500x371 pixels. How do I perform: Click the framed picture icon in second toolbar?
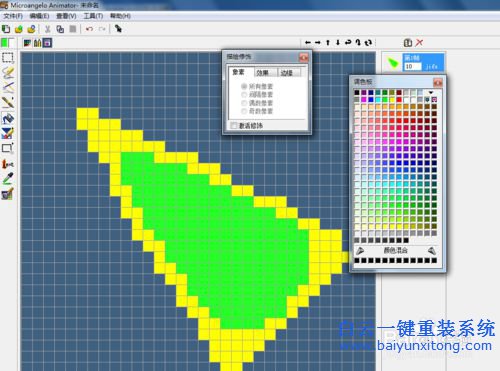(47, 43)
